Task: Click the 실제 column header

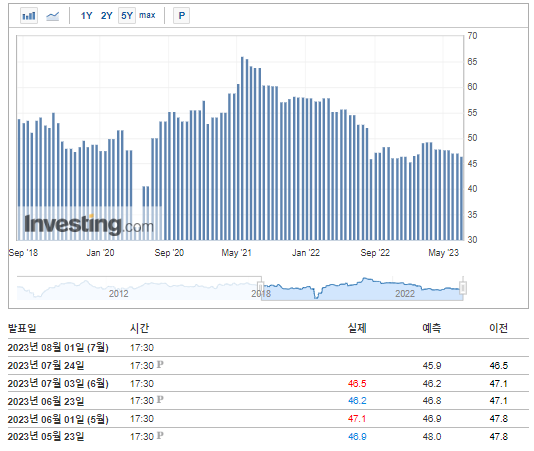Action: pos(357,328)
